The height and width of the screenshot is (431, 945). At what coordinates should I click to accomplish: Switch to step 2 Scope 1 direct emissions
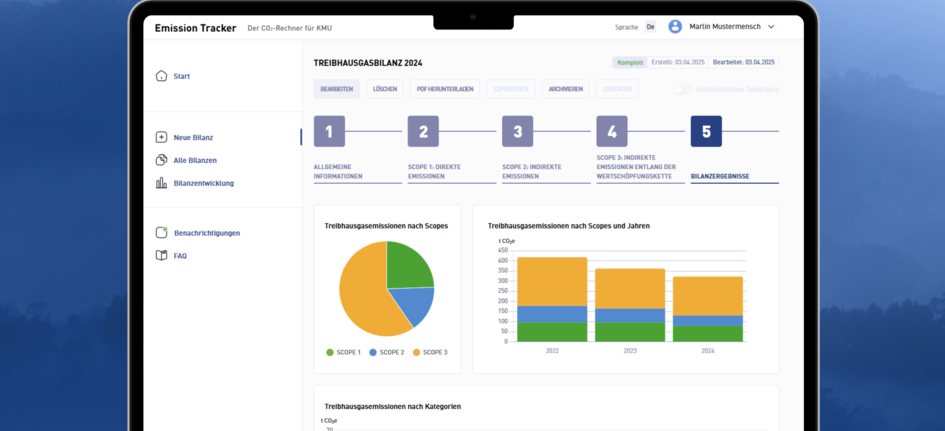point(423,132)
